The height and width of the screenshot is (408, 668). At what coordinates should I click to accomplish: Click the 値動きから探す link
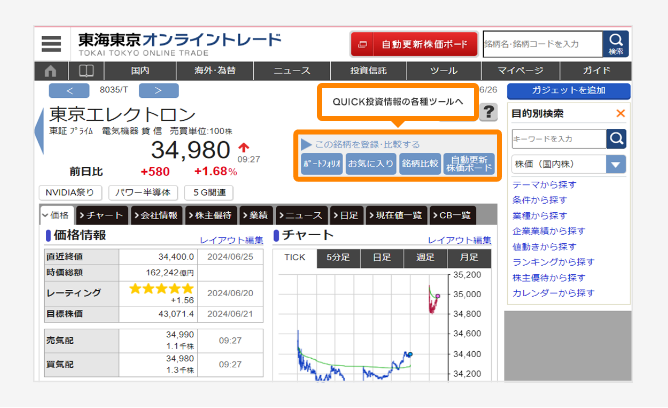pos(544,247)
